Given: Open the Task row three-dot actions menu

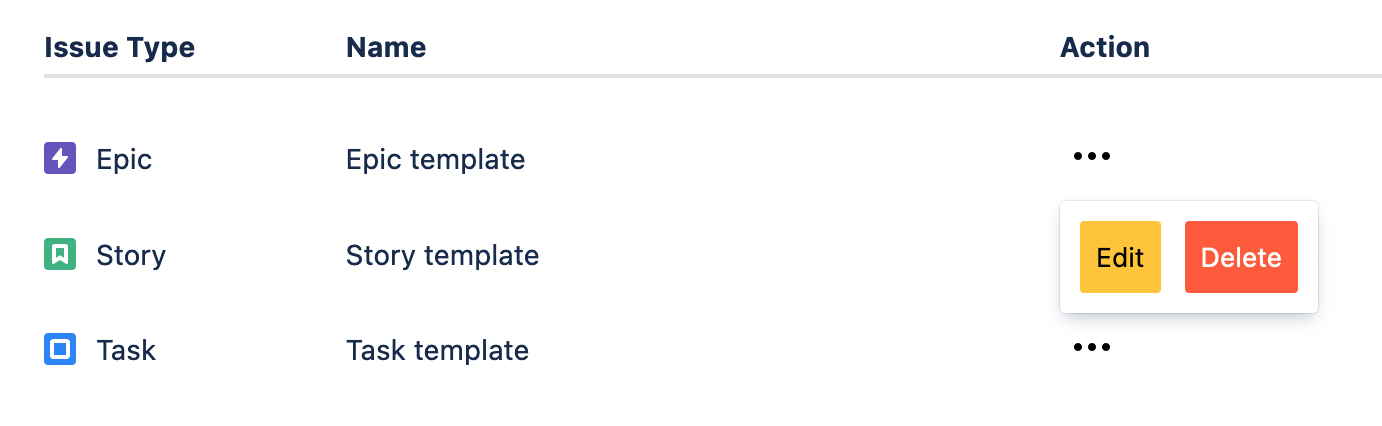Looking at the screenshot, I should point(1091,348).
